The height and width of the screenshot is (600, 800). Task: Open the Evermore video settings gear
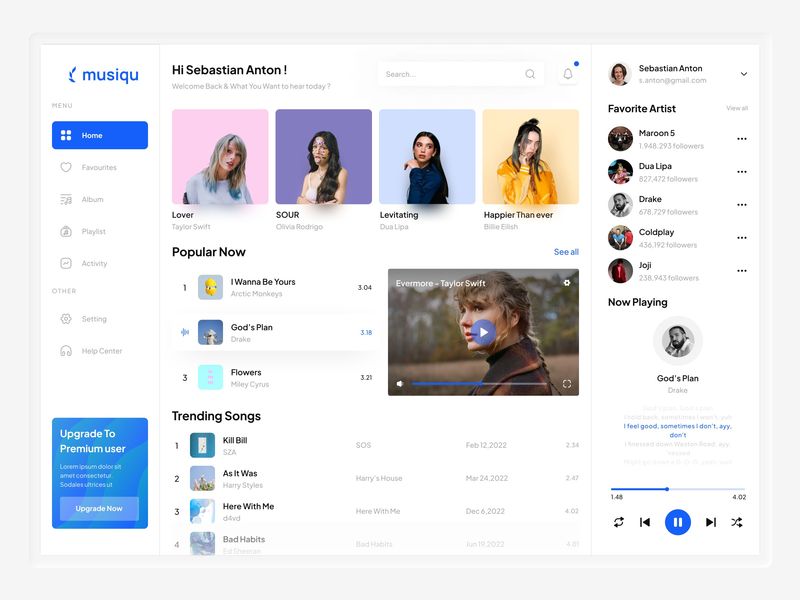point(567,282)
